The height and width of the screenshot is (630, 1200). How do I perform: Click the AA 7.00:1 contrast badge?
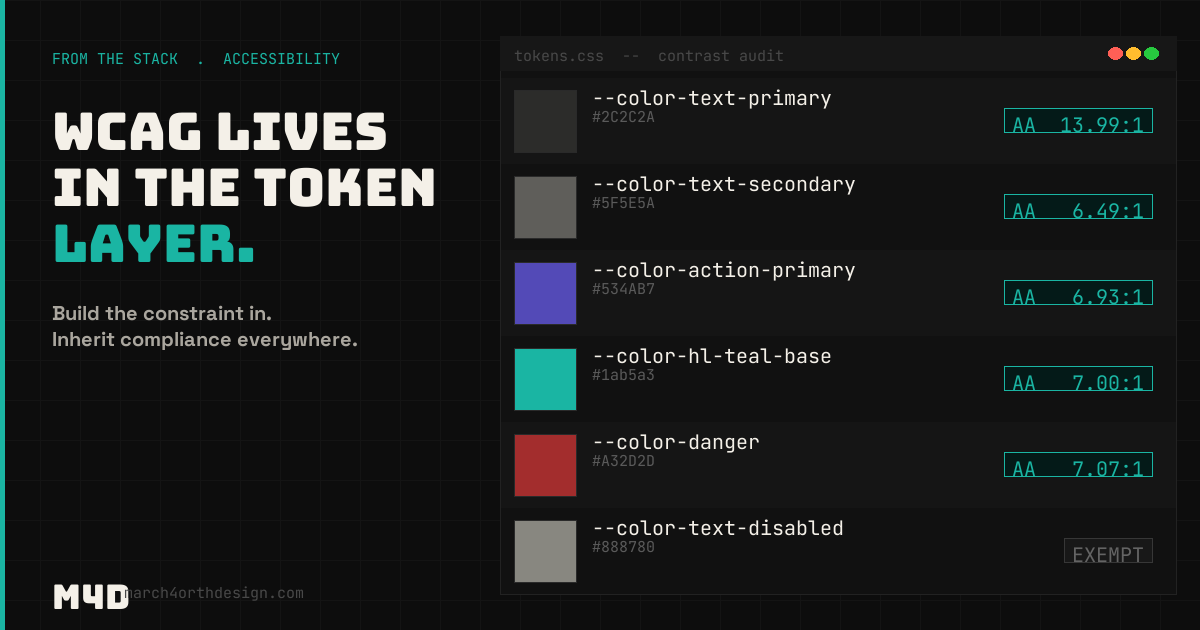click(1078, 379)
